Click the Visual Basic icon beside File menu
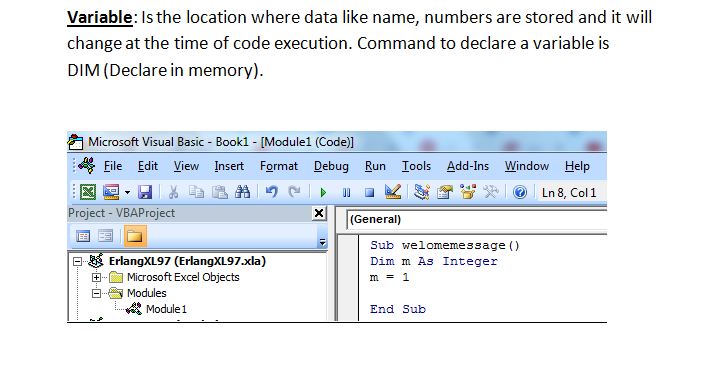 coord(87,165)
